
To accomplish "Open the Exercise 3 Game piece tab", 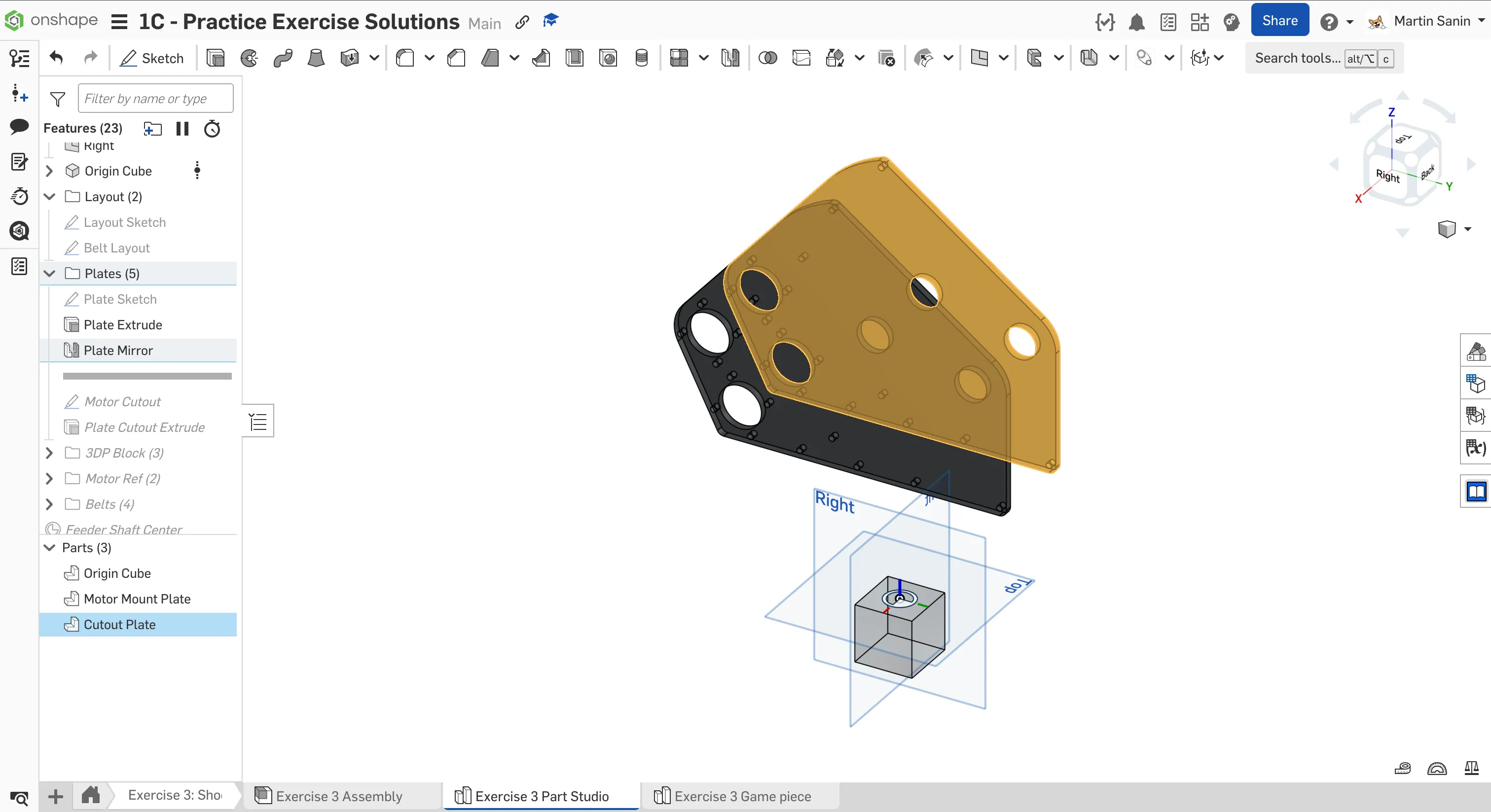I will (742, 796).
